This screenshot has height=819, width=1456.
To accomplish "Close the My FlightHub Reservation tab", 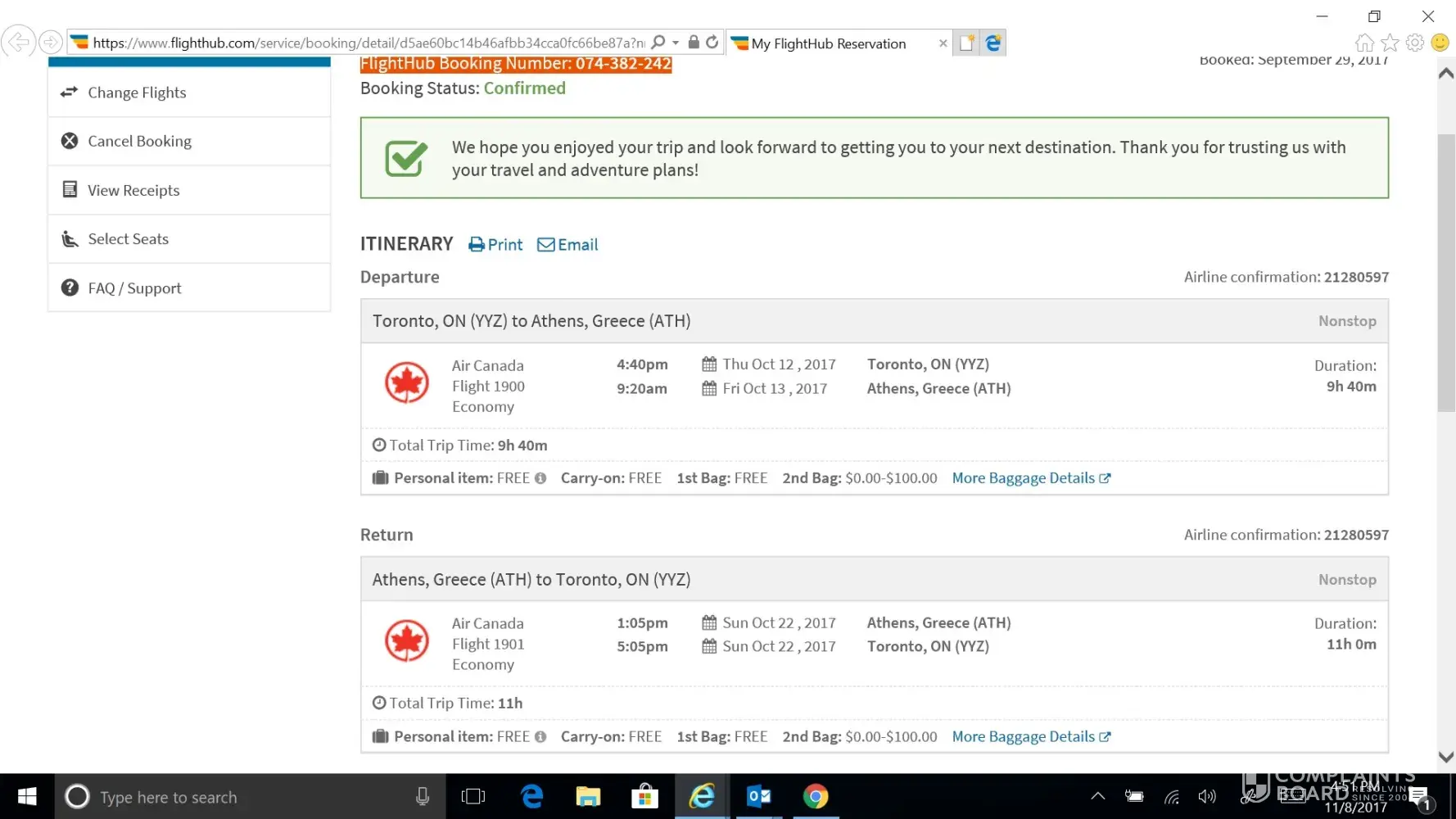I will click(943, 43).
